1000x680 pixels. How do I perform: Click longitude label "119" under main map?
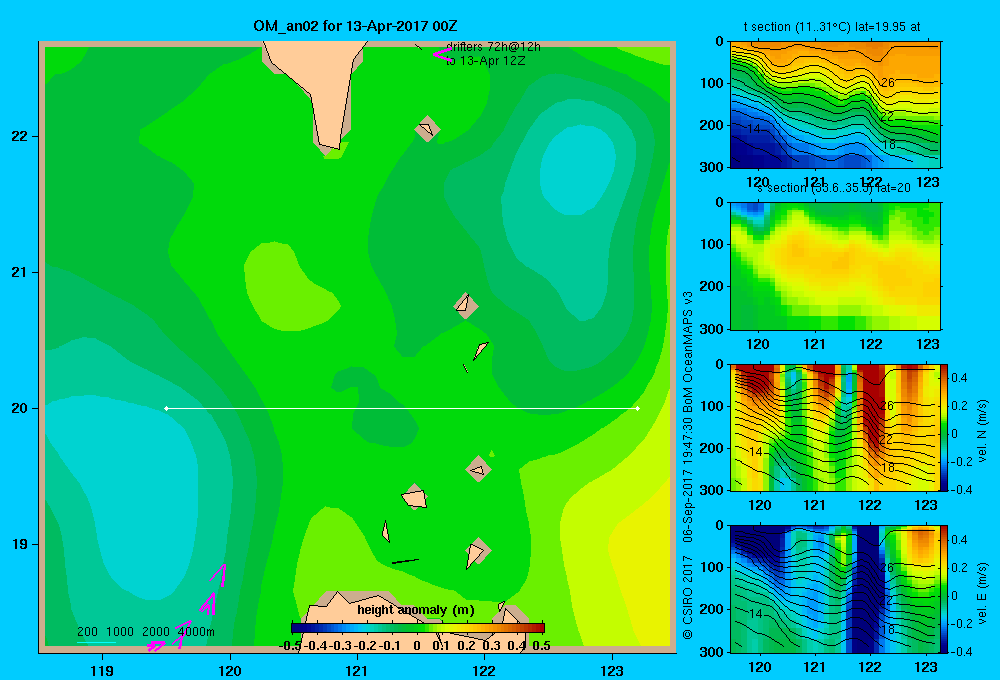[x=102, y=670]
